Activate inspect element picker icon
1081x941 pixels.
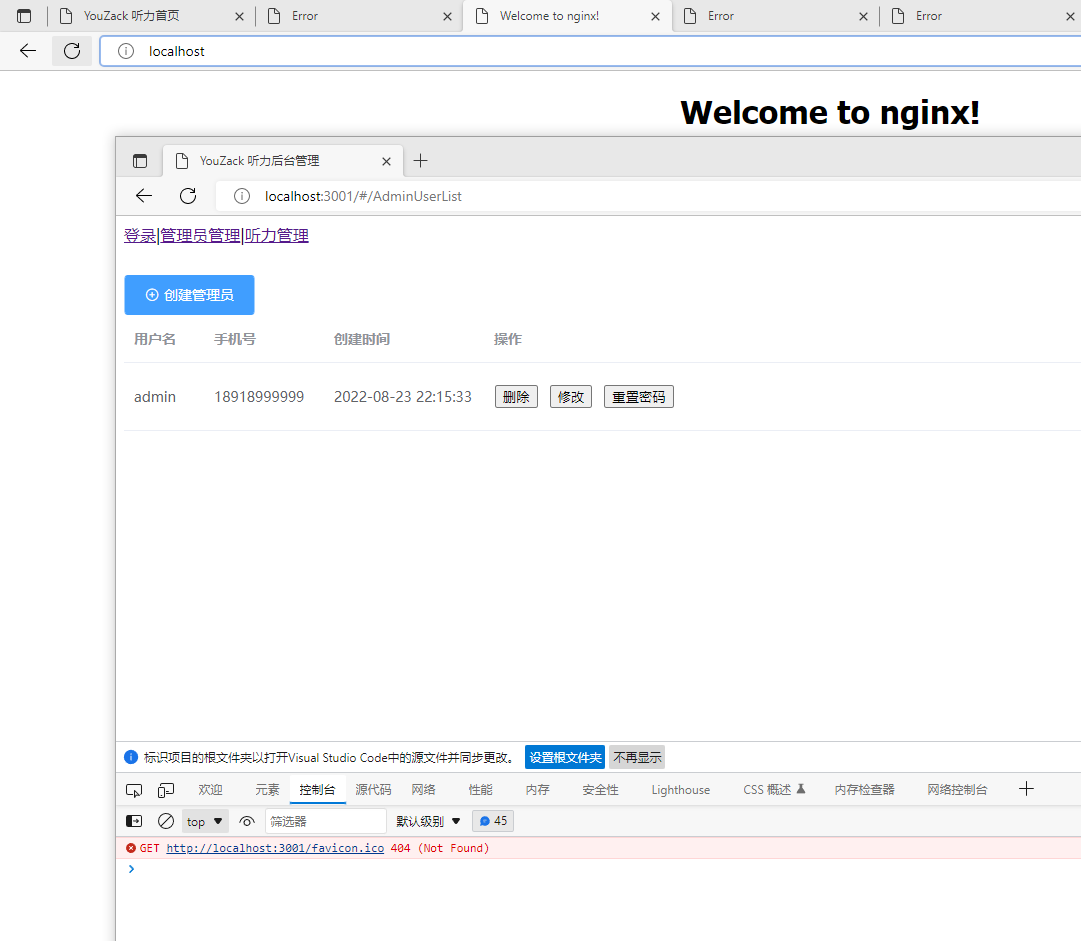(x=134, y=790)
